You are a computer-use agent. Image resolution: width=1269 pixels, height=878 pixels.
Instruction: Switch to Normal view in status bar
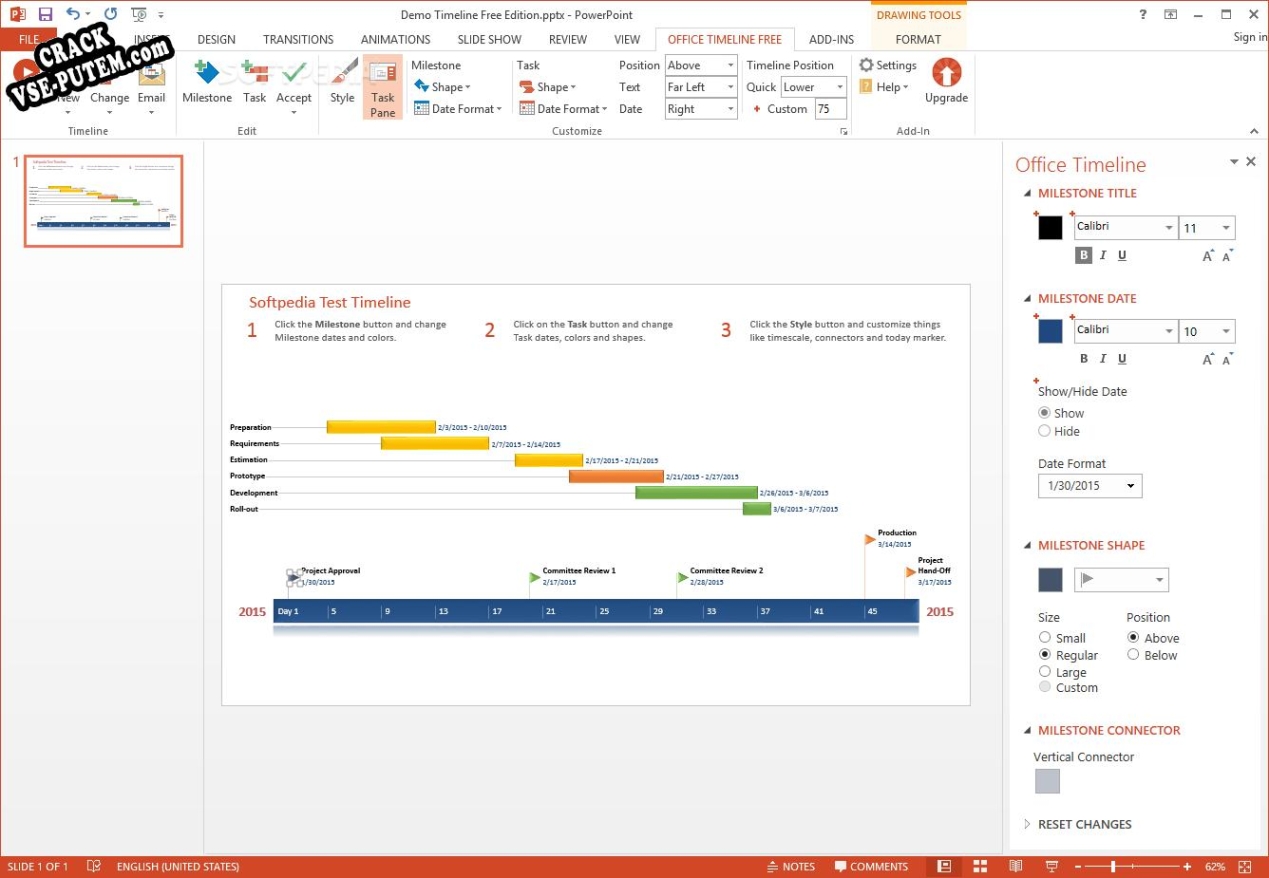pyautogui.click(x=943, y=866)
